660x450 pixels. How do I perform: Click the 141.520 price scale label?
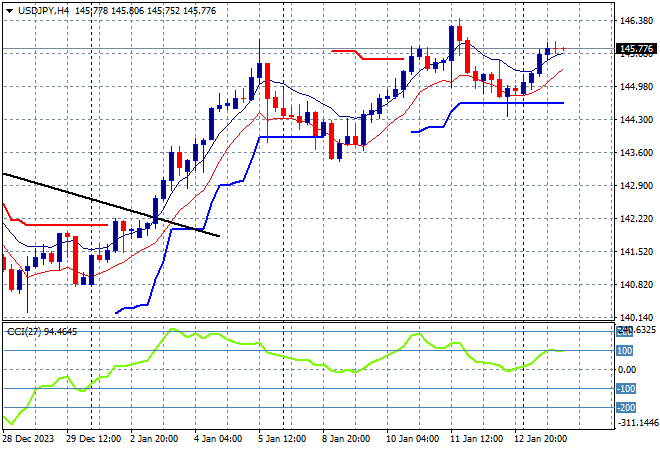pyautogui.click(x=636, y=252)
